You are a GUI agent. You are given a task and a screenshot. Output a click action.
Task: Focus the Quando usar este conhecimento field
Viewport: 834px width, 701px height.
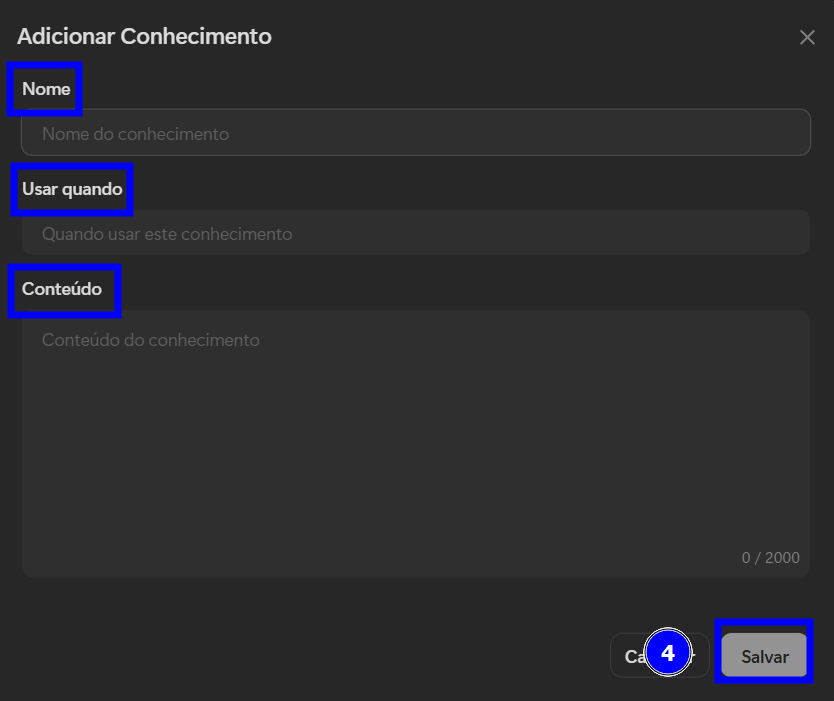[x=415, y=232]
